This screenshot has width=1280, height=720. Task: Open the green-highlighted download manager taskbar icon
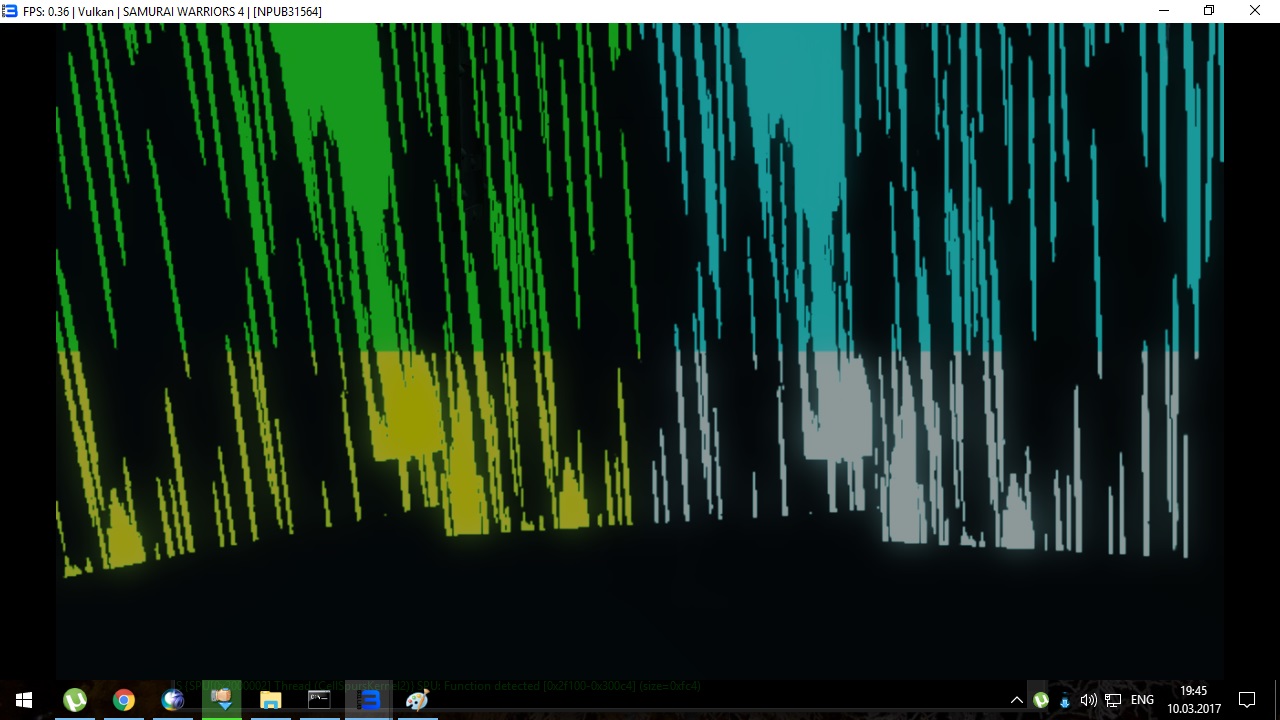(x=221, y=700)
